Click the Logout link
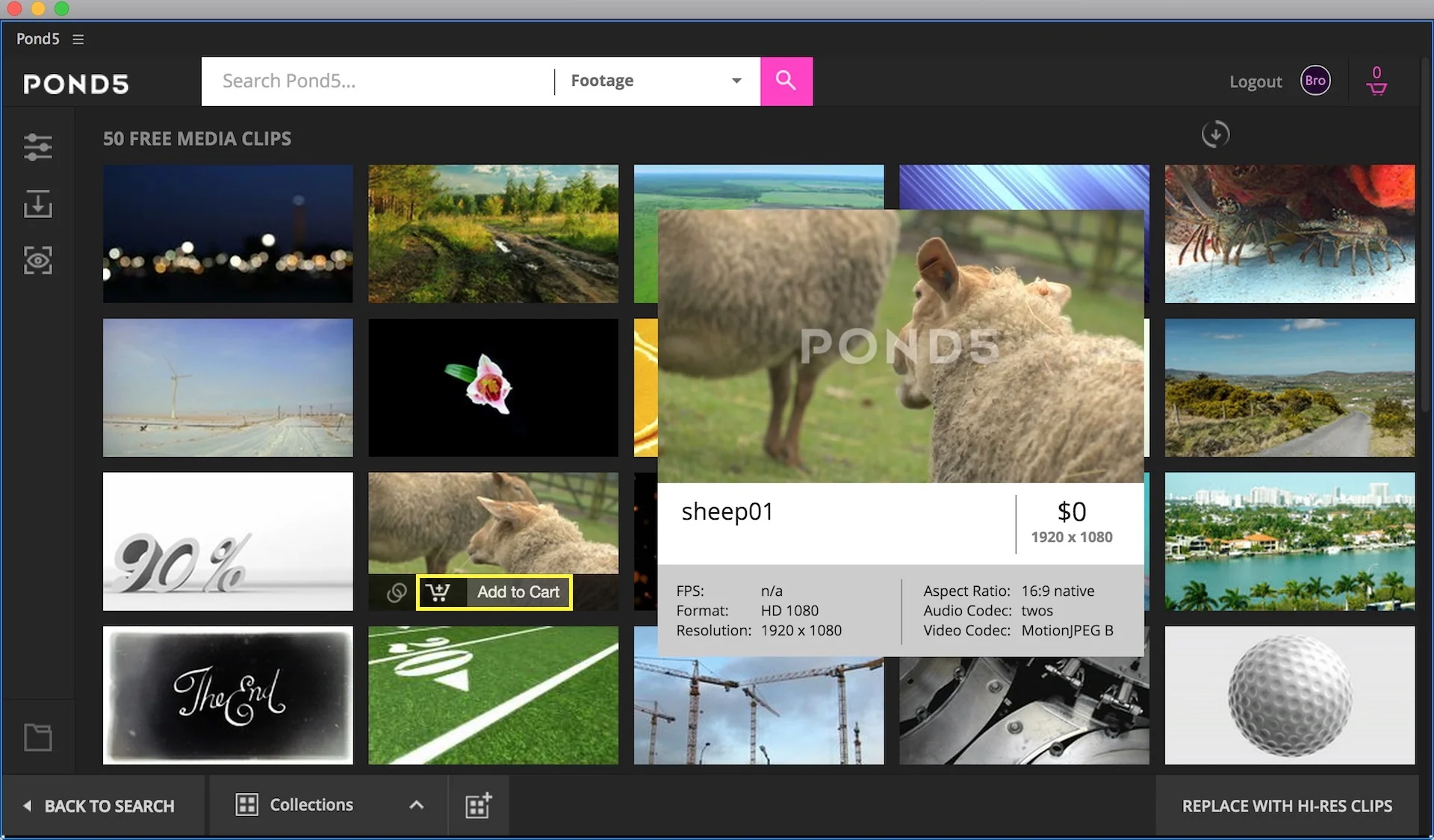 pyautogui.click(x=1255, y=81)
